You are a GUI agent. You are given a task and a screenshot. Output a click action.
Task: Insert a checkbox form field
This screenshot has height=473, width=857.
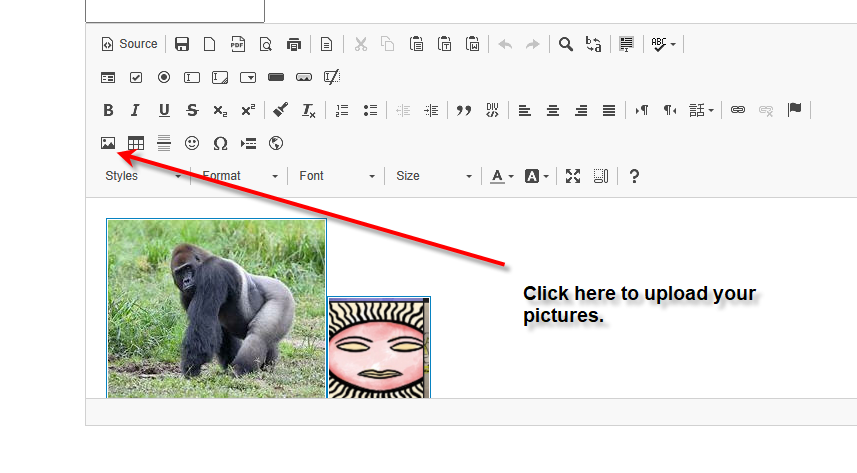tap(136, 77)
